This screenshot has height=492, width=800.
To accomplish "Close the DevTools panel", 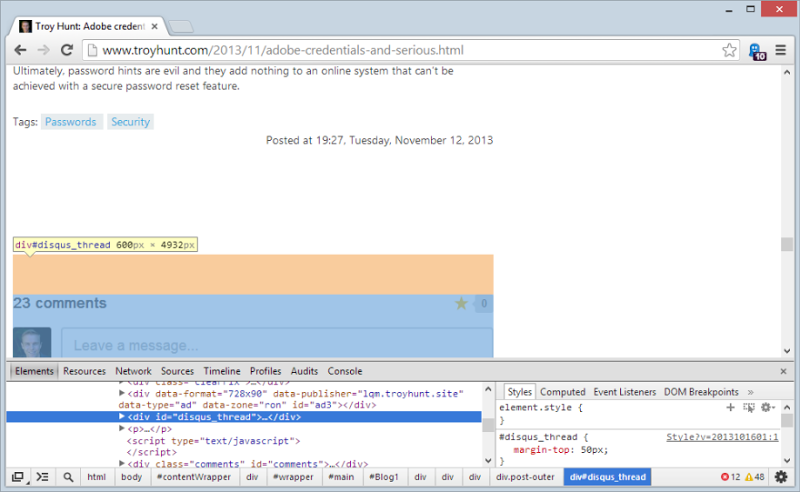I will tap(783, 372).
